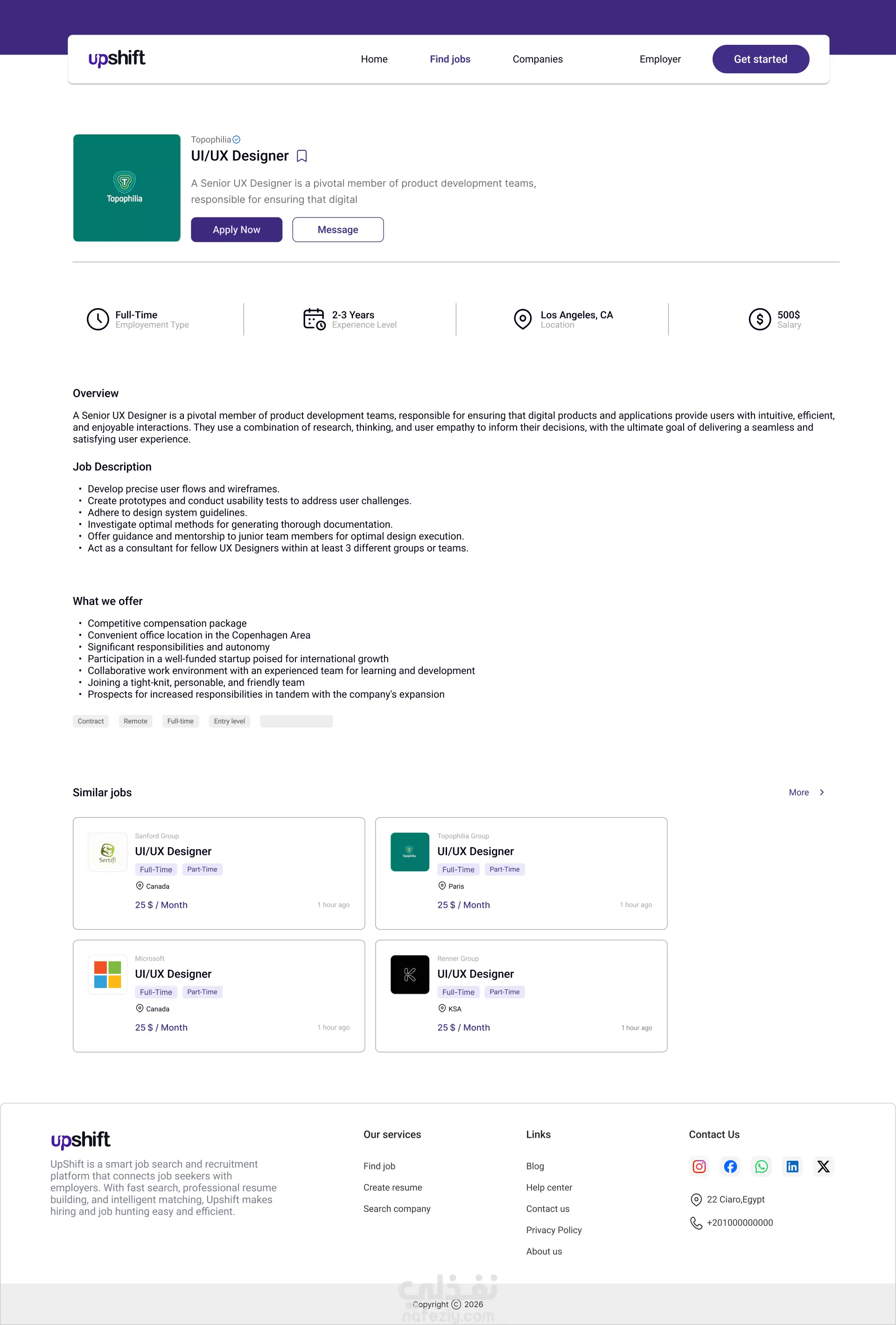
Task: Open the Find jobs nav item
Action: 450,59
